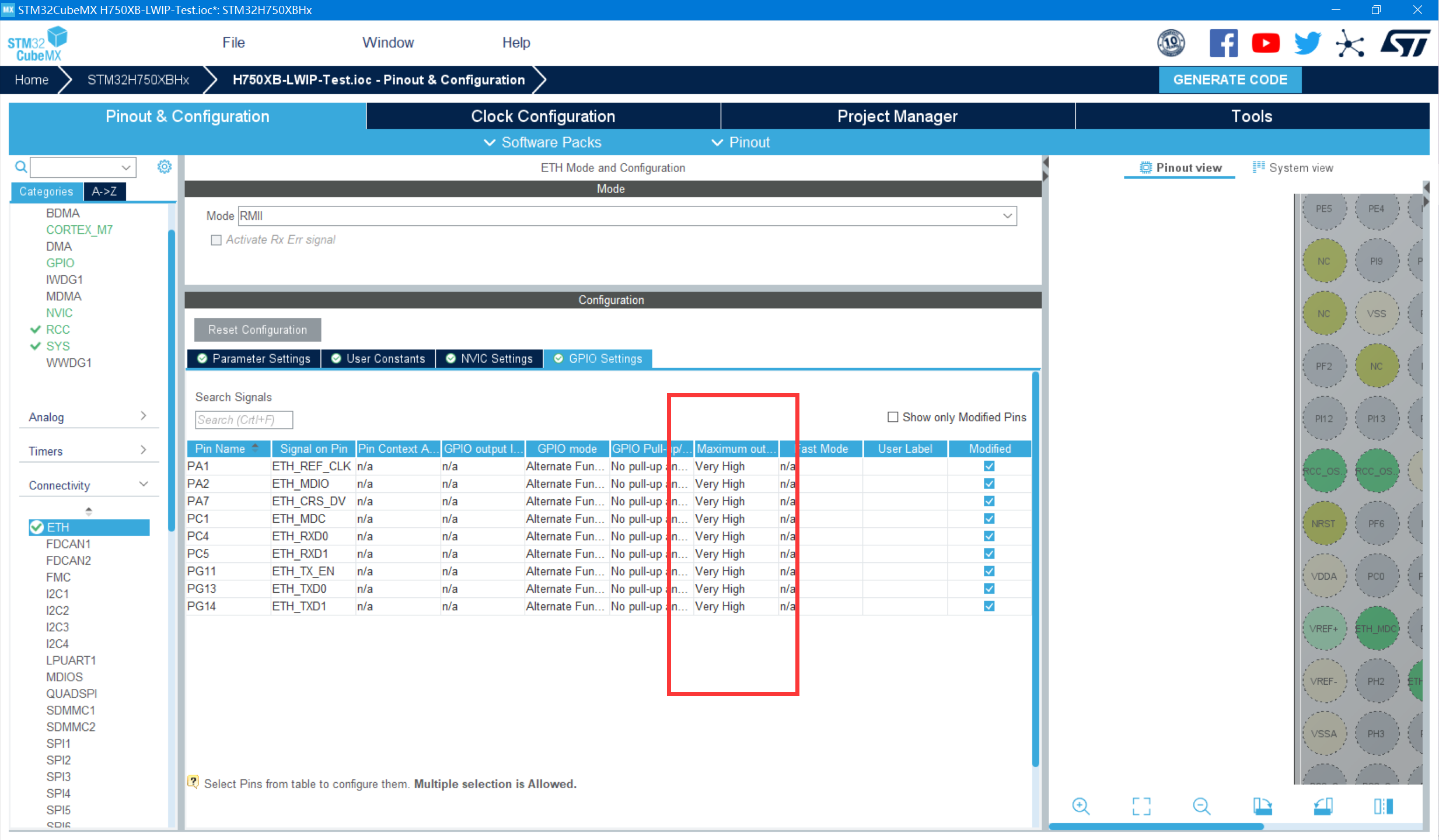Viewport: 1439px width, 840px height.
Task: Click the VREF+ pin on chip
Action: [1323, 628]
